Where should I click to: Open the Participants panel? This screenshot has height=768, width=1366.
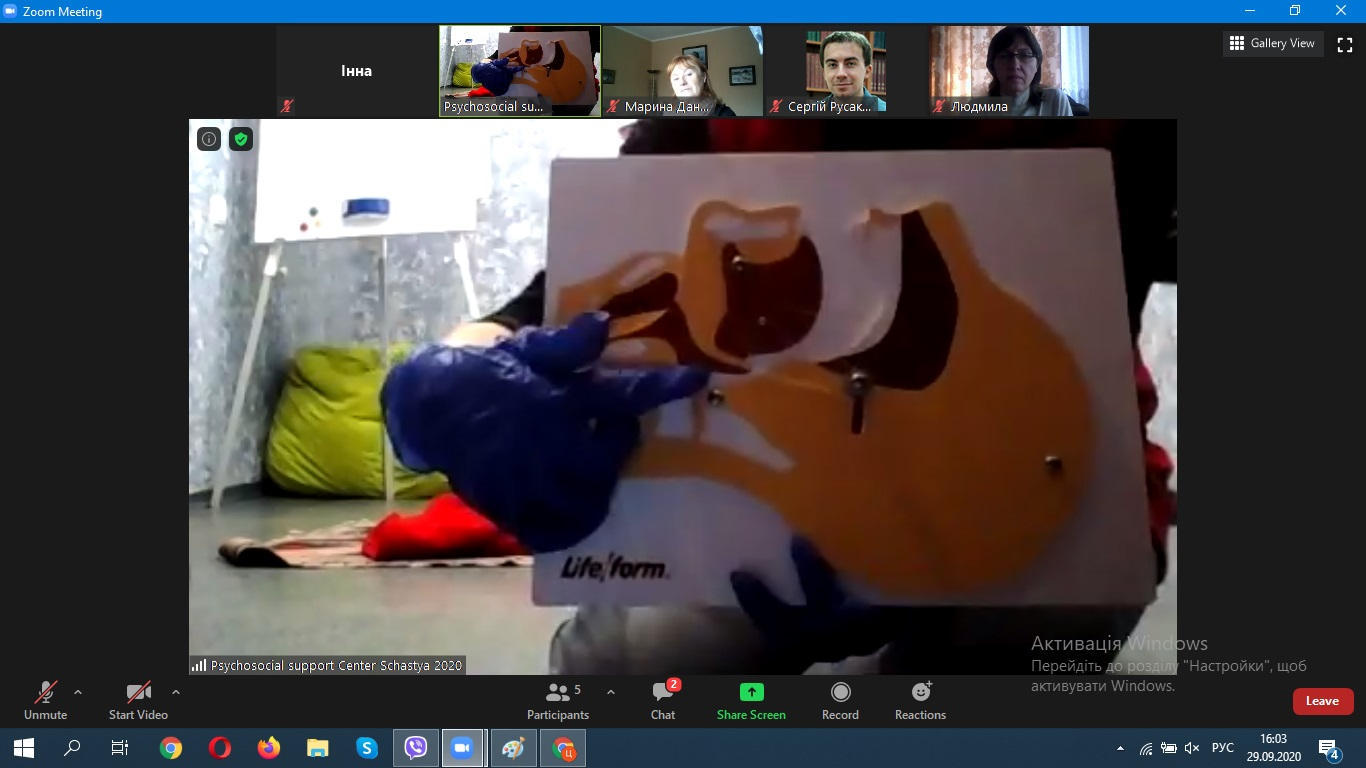(x=558, y=700)
